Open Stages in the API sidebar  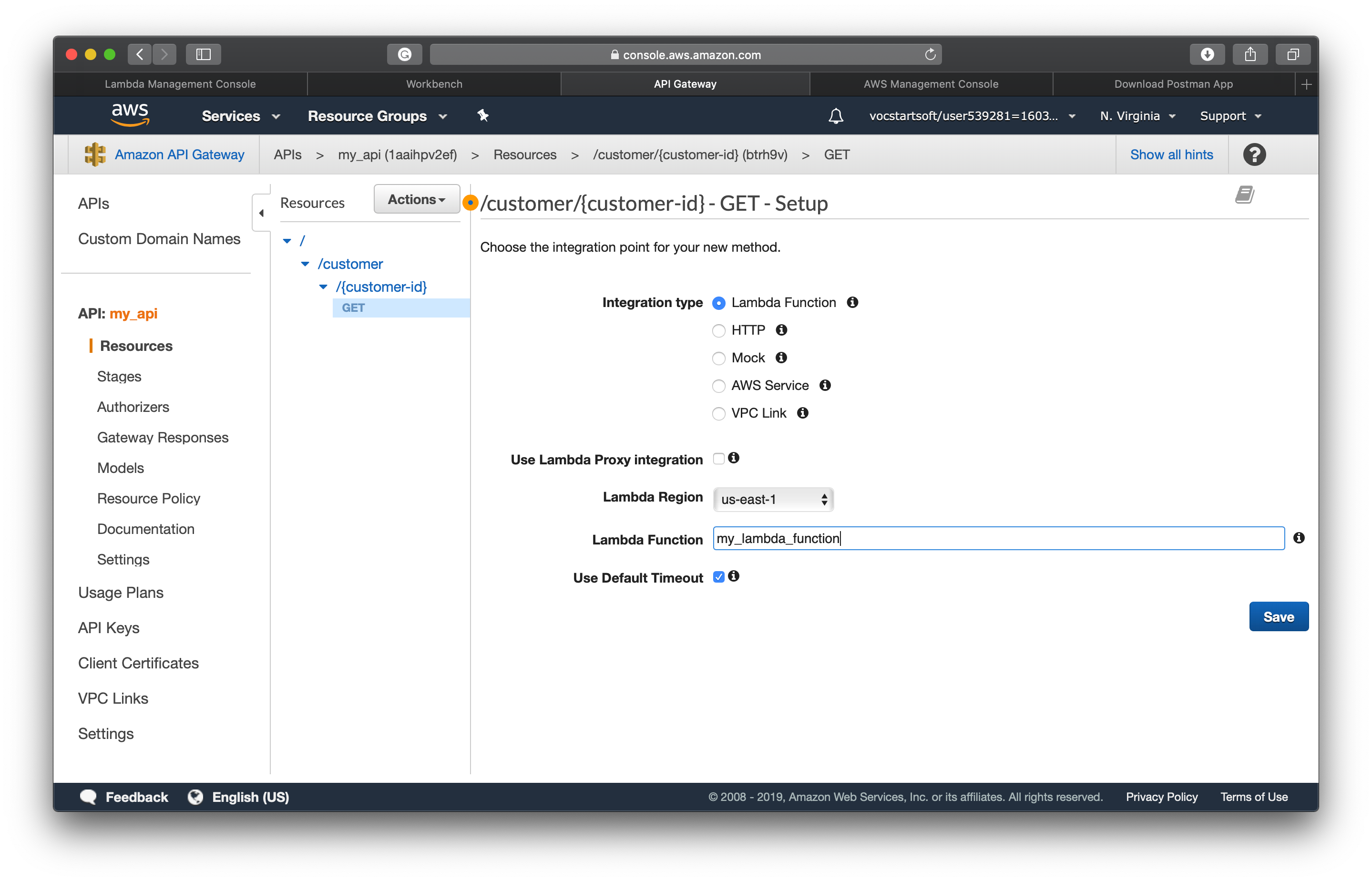point(119,376)
